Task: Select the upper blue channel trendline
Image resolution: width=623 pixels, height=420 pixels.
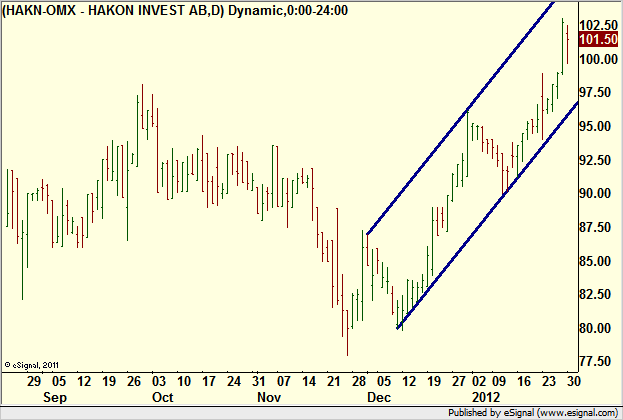Action: pos(461,118)
